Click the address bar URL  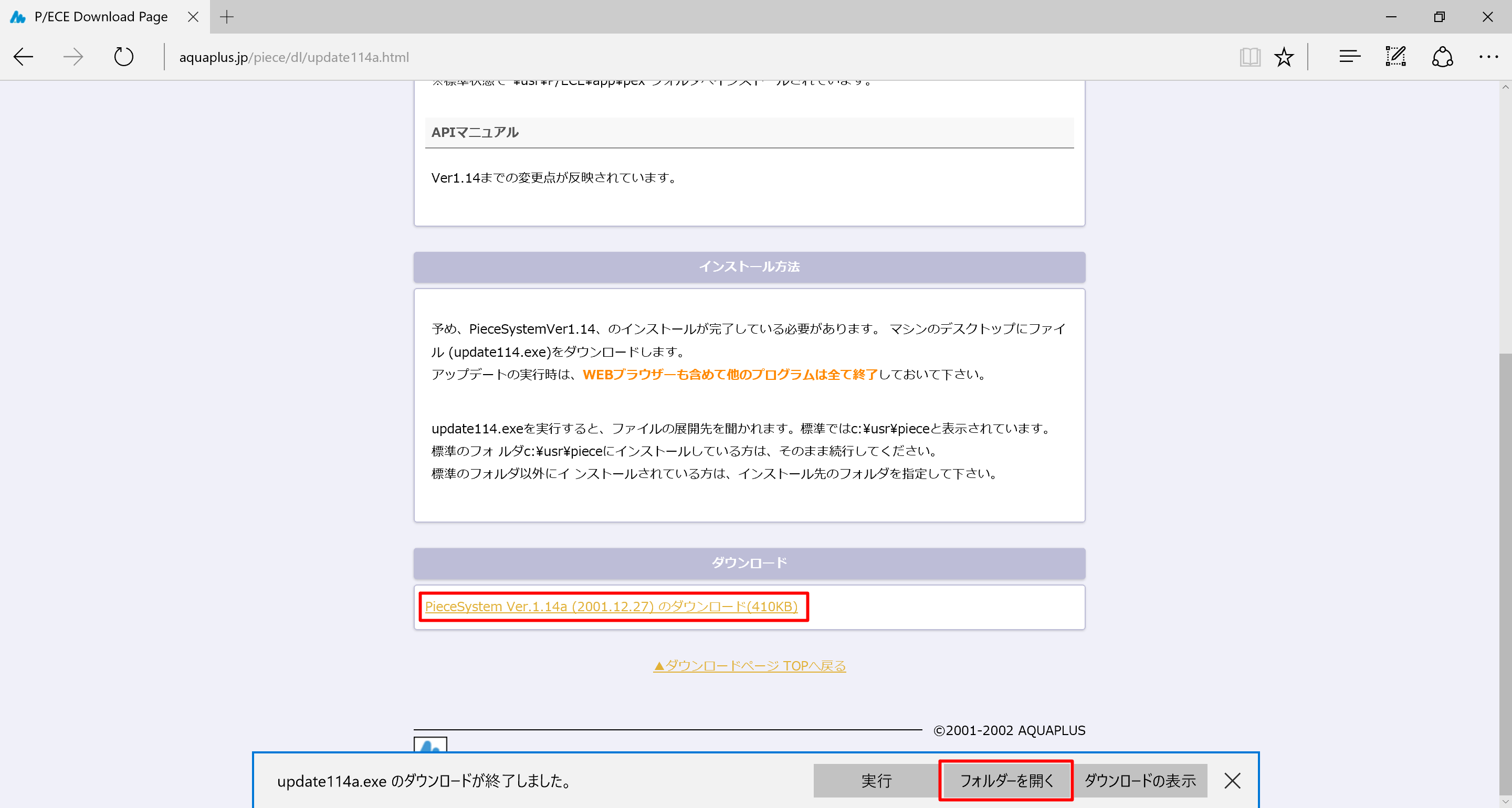click(x=294, y=58)
